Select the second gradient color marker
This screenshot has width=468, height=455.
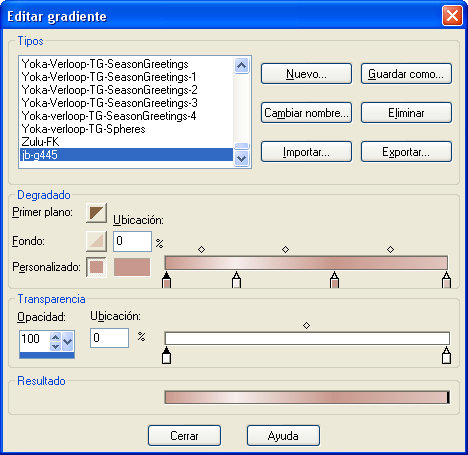[236, 279]
